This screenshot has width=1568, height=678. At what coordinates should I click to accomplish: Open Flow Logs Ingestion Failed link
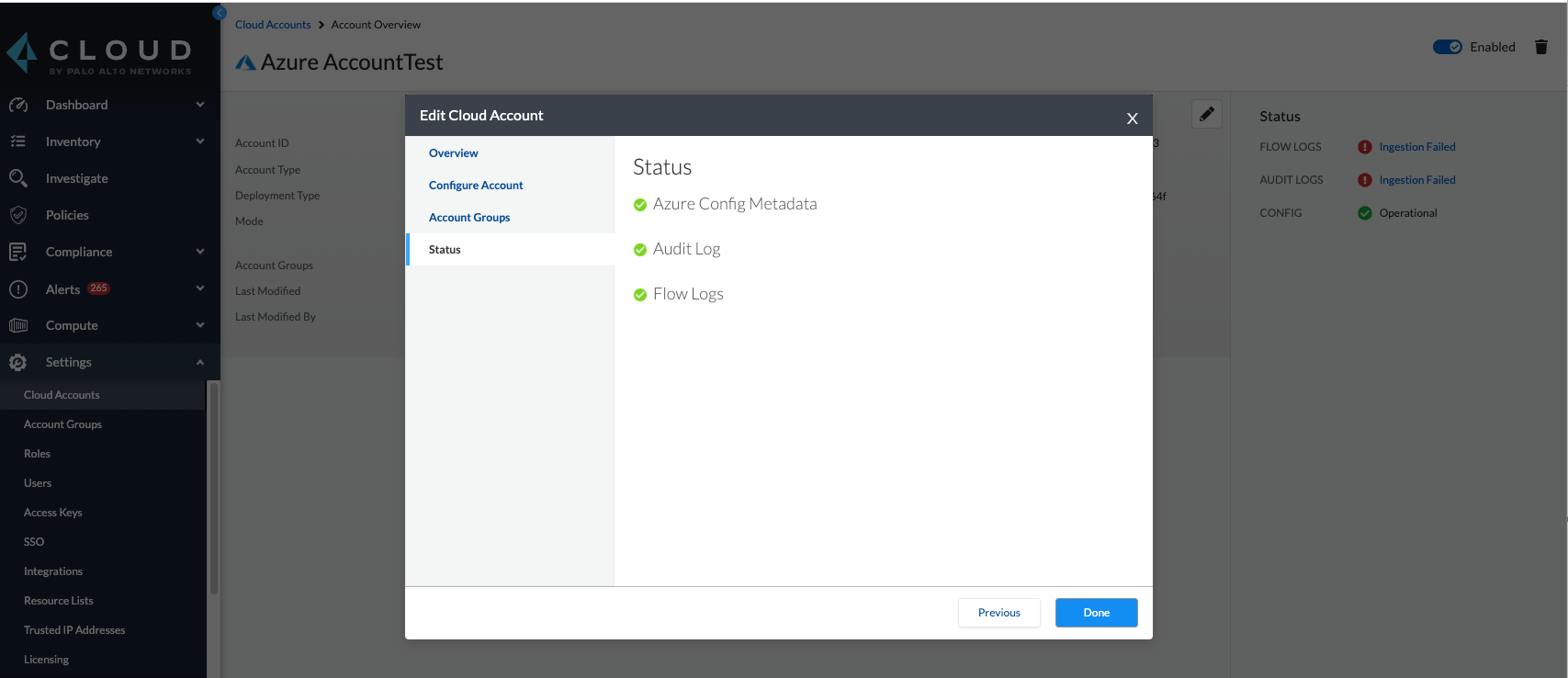(x=1416, y=147)
